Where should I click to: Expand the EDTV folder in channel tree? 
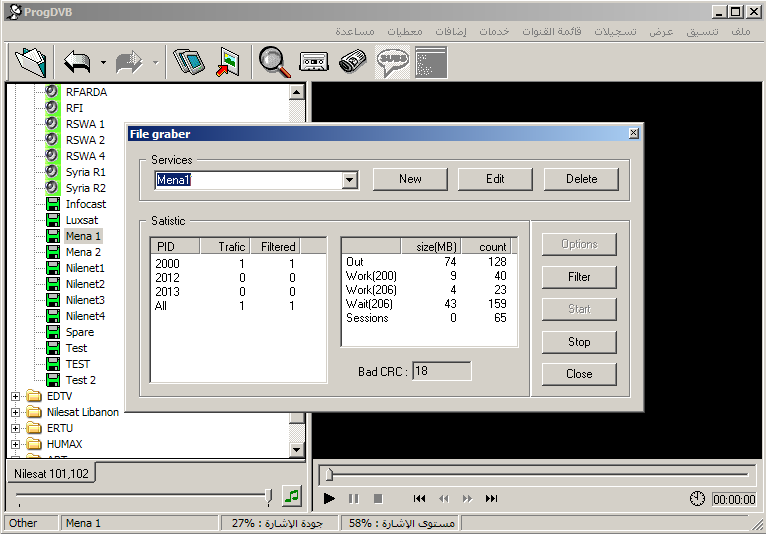(15, 396)
